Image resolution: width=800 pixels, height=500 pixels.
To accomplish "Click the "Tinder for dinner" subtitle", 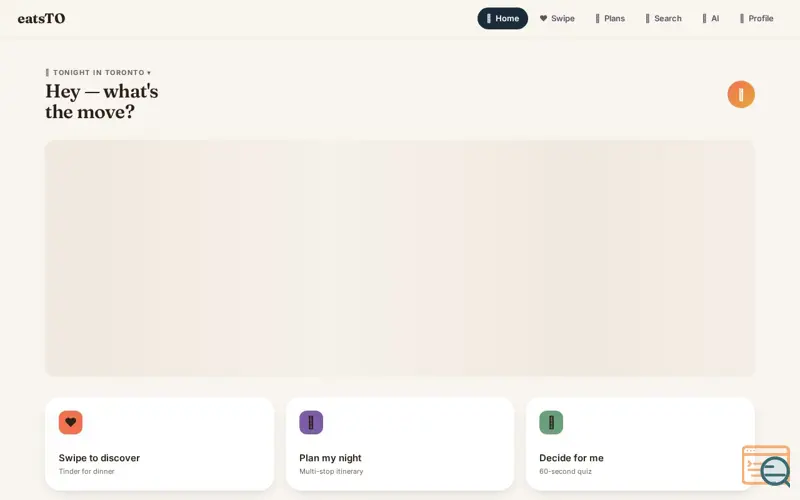I will click(x=87, y=471).
